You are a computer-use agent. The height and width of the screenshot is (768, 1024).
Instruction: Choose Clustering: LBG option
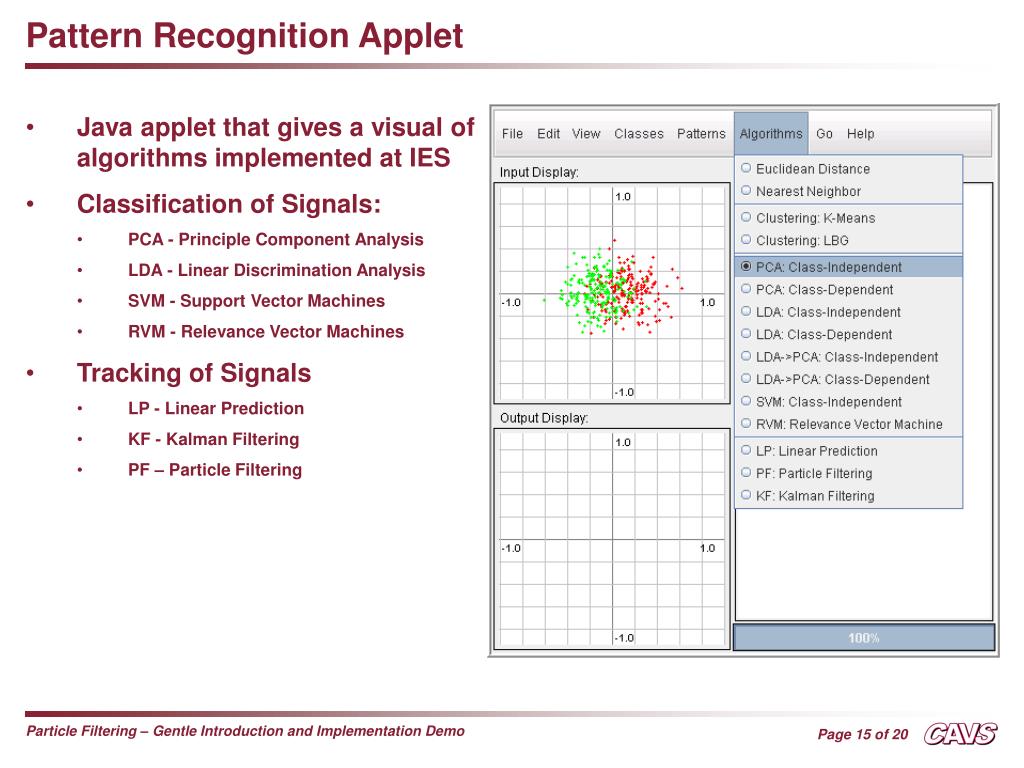point(848,240)
